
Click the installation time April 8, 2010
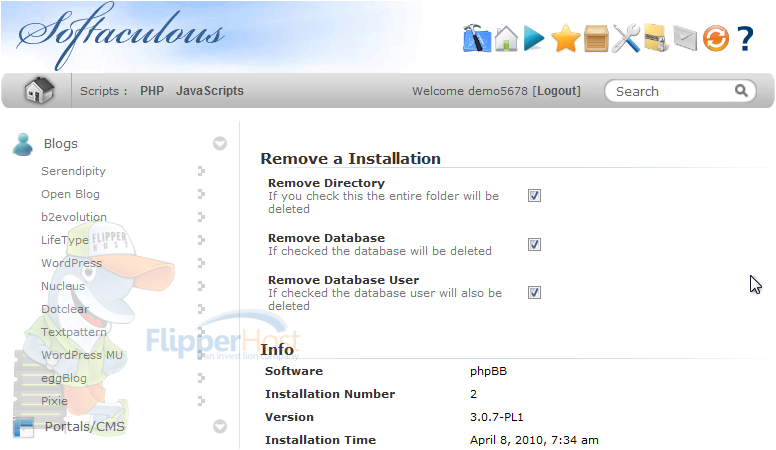[x=534, y=440]
